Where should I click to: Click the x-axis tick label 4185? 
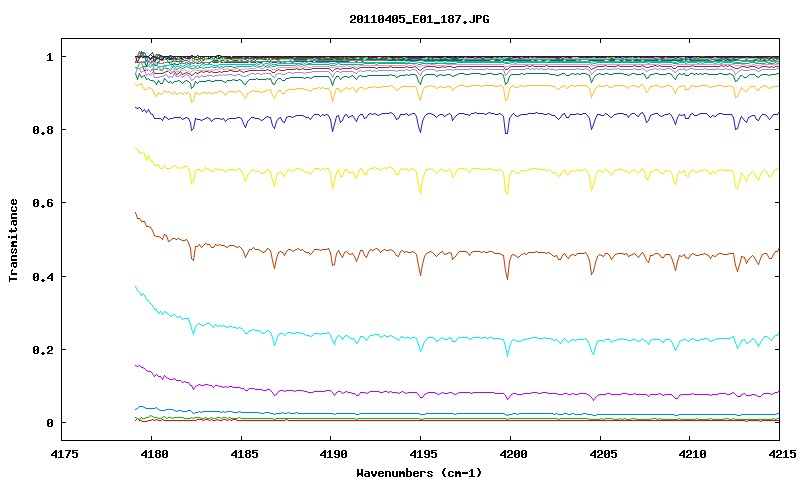pyautogui.click(x=242, y=453)
